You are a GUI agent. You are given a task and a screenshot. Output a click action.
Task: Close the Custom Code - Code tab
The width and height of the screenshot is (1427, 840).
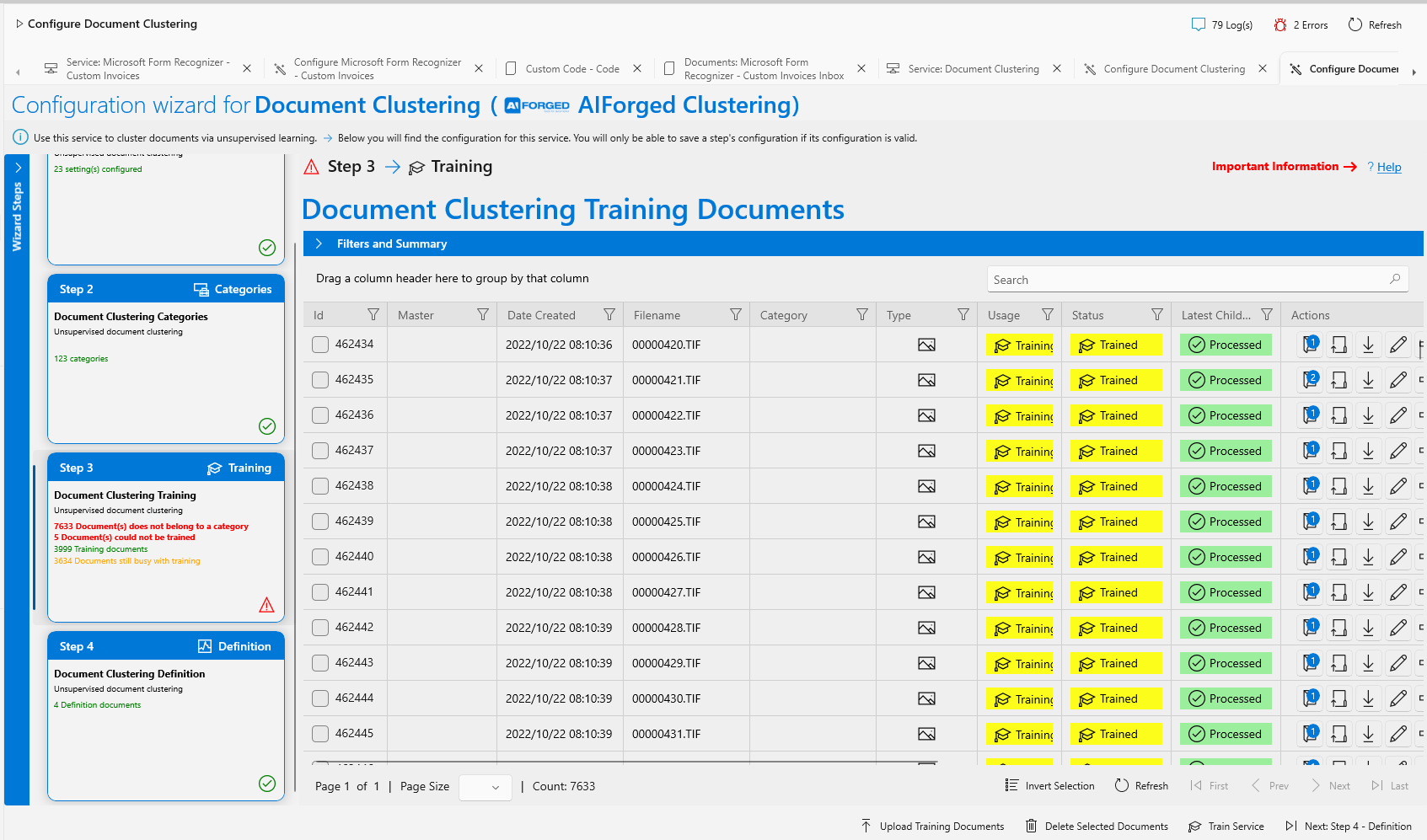637,68
